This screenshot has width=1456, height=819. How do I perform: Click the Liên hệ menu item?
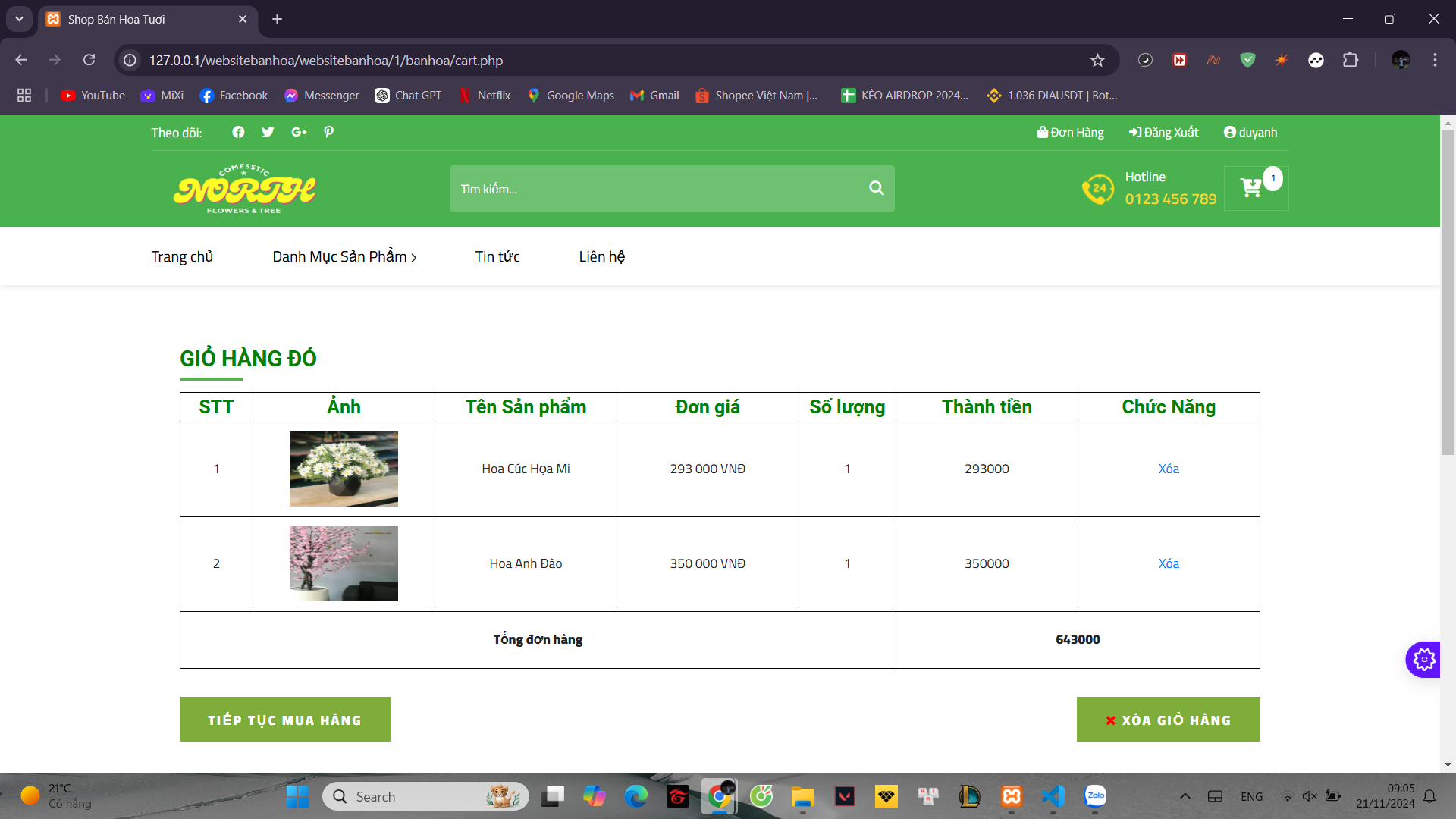click(603, 256)
